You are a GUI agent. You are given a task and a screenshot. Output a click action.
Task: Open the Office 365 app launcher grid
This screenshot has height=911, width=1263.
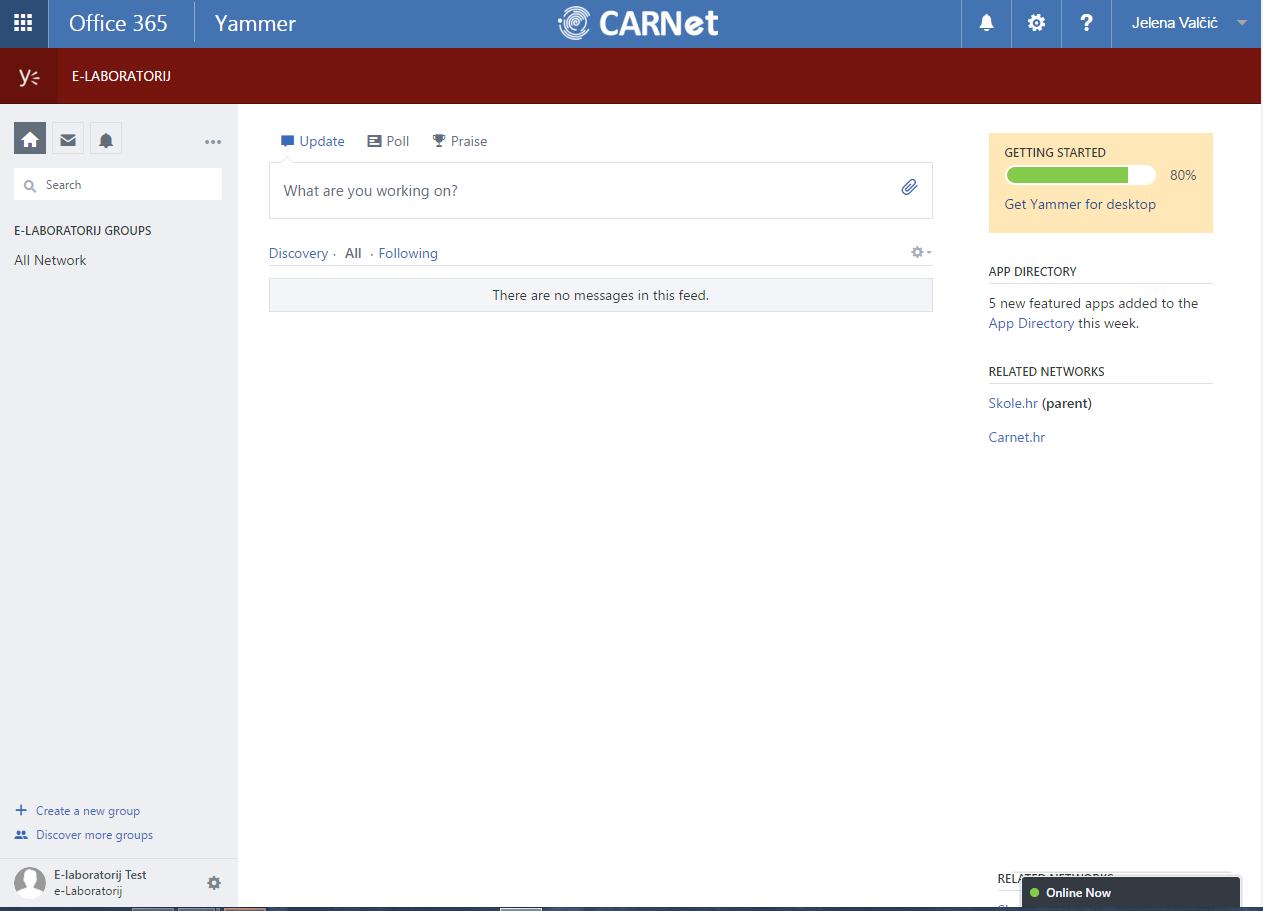point(23,23)
